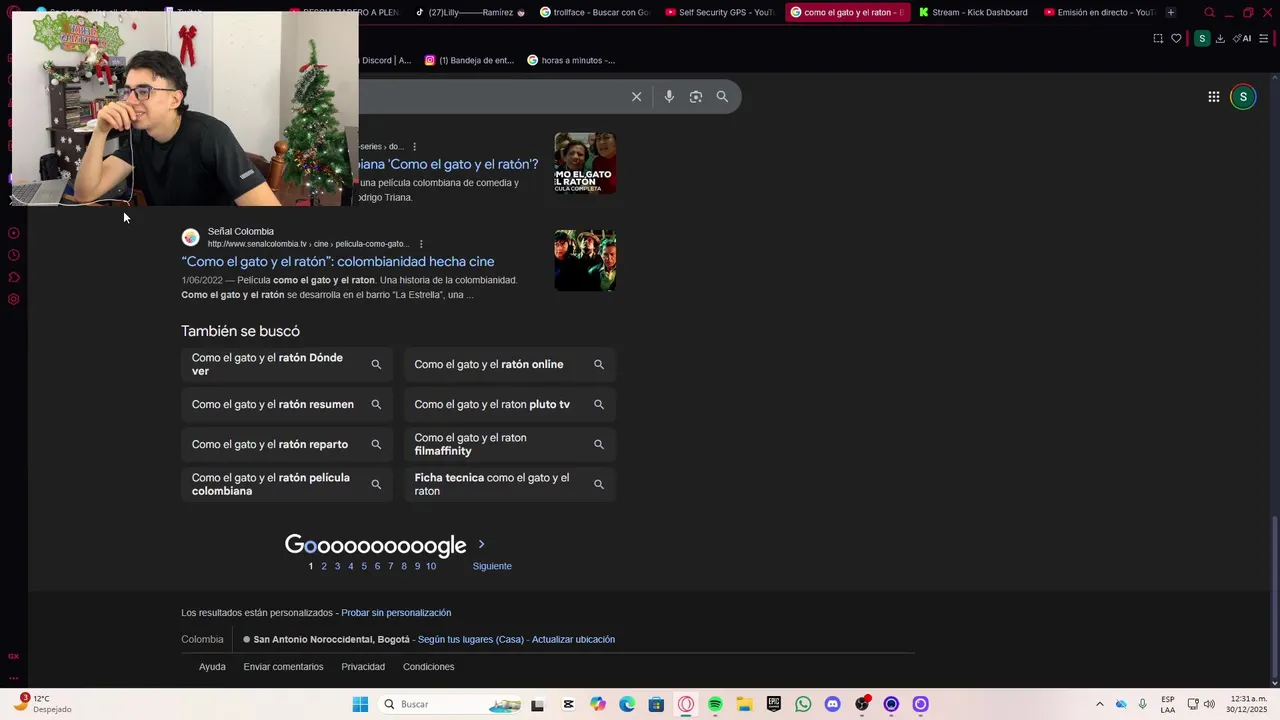Search suggestion ratón online
The height and width of the screenshot is (720, 1280).
[510, 365]
